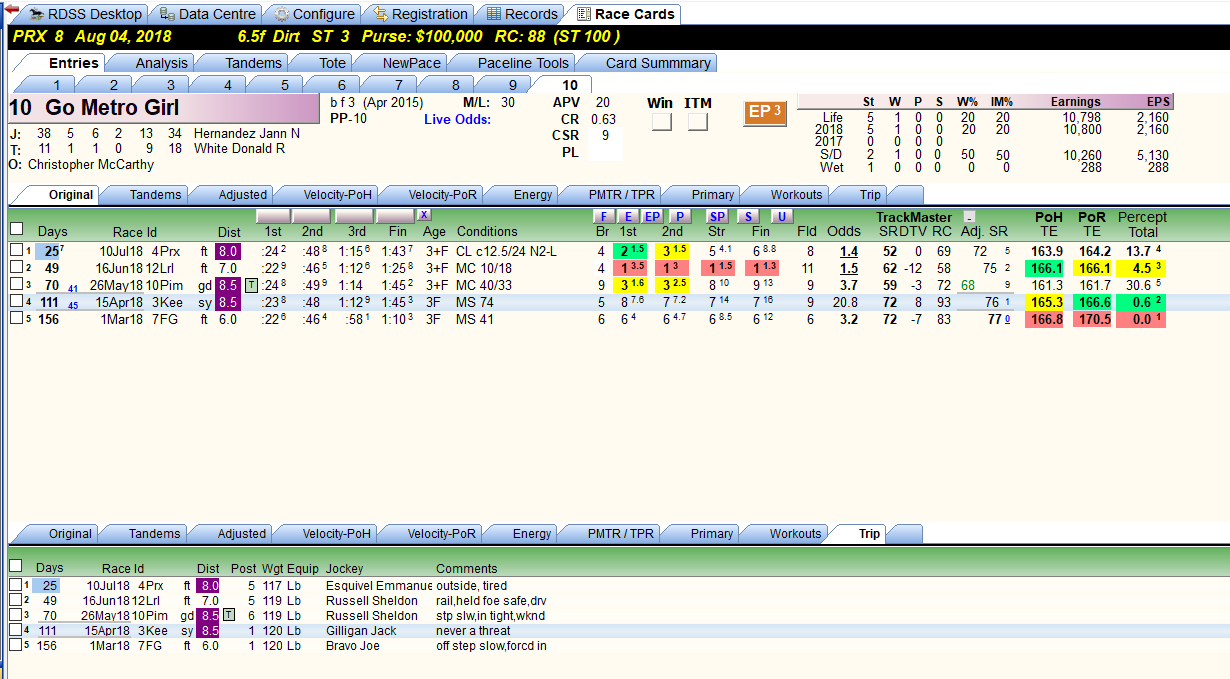The width and height of the screenshot is (1230, 679).
Task: Click the T marker beside Russell Sheldon's 10Pim trip
Action: click(229, 615)
